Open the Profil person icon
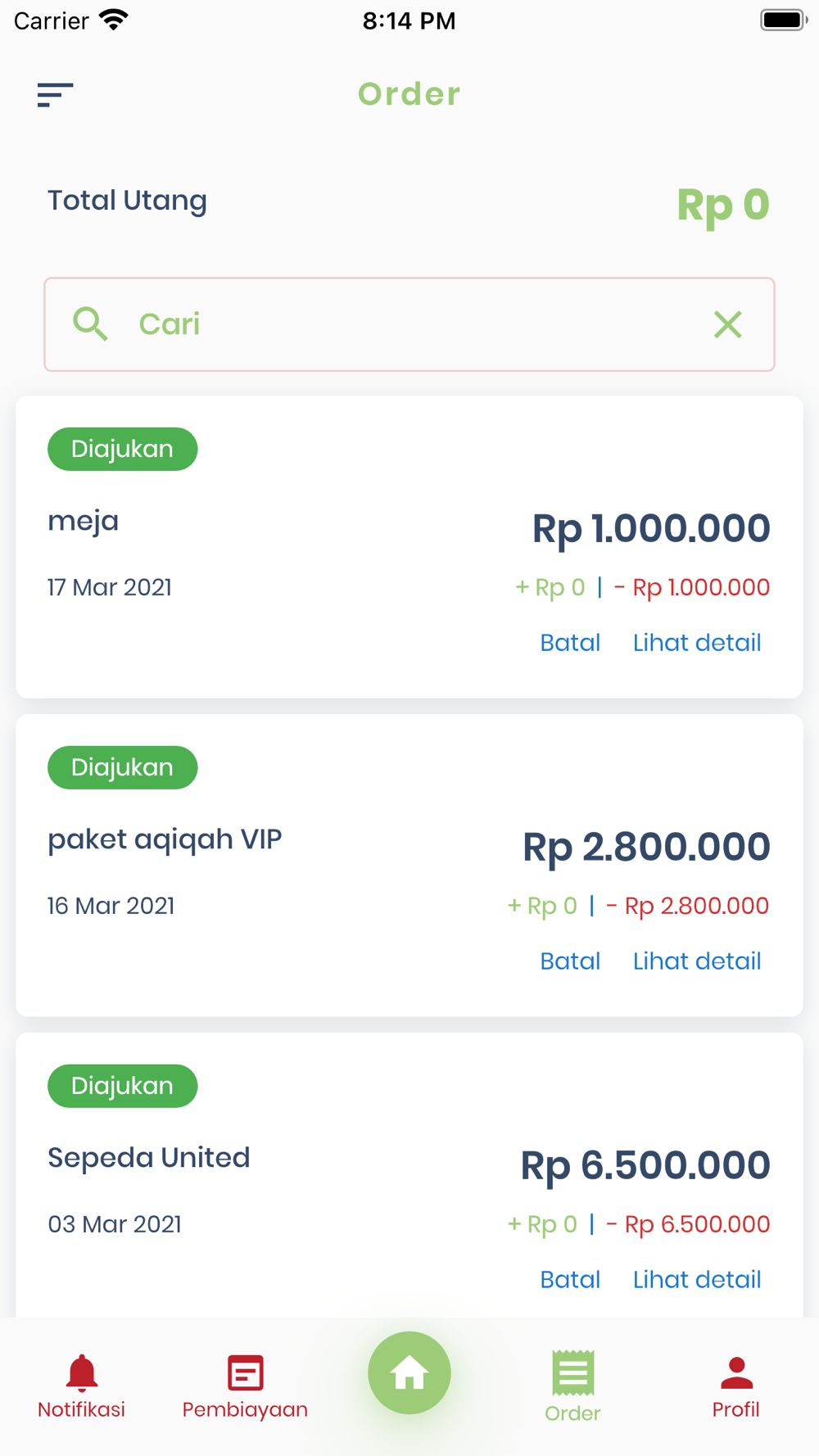This screenshot has height=1456, width=819. click(x=736, y=1372)
